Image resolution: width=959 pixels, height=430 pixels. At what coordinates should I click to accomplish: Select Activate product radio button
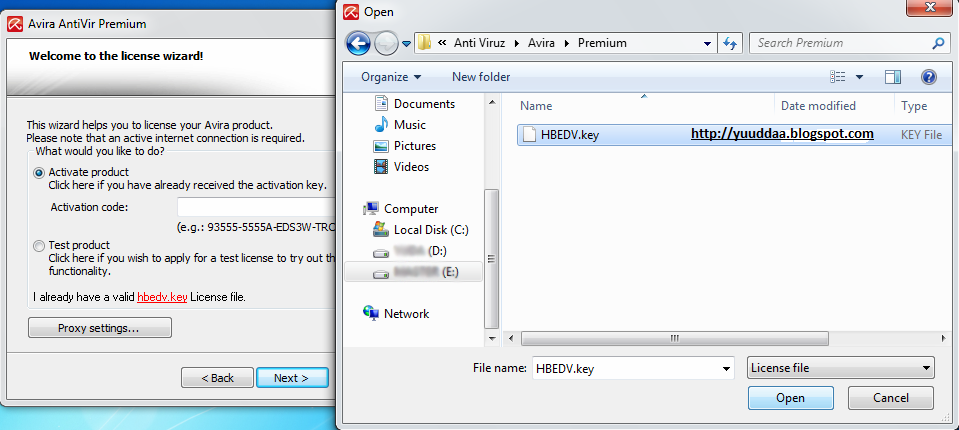point(39,173)
